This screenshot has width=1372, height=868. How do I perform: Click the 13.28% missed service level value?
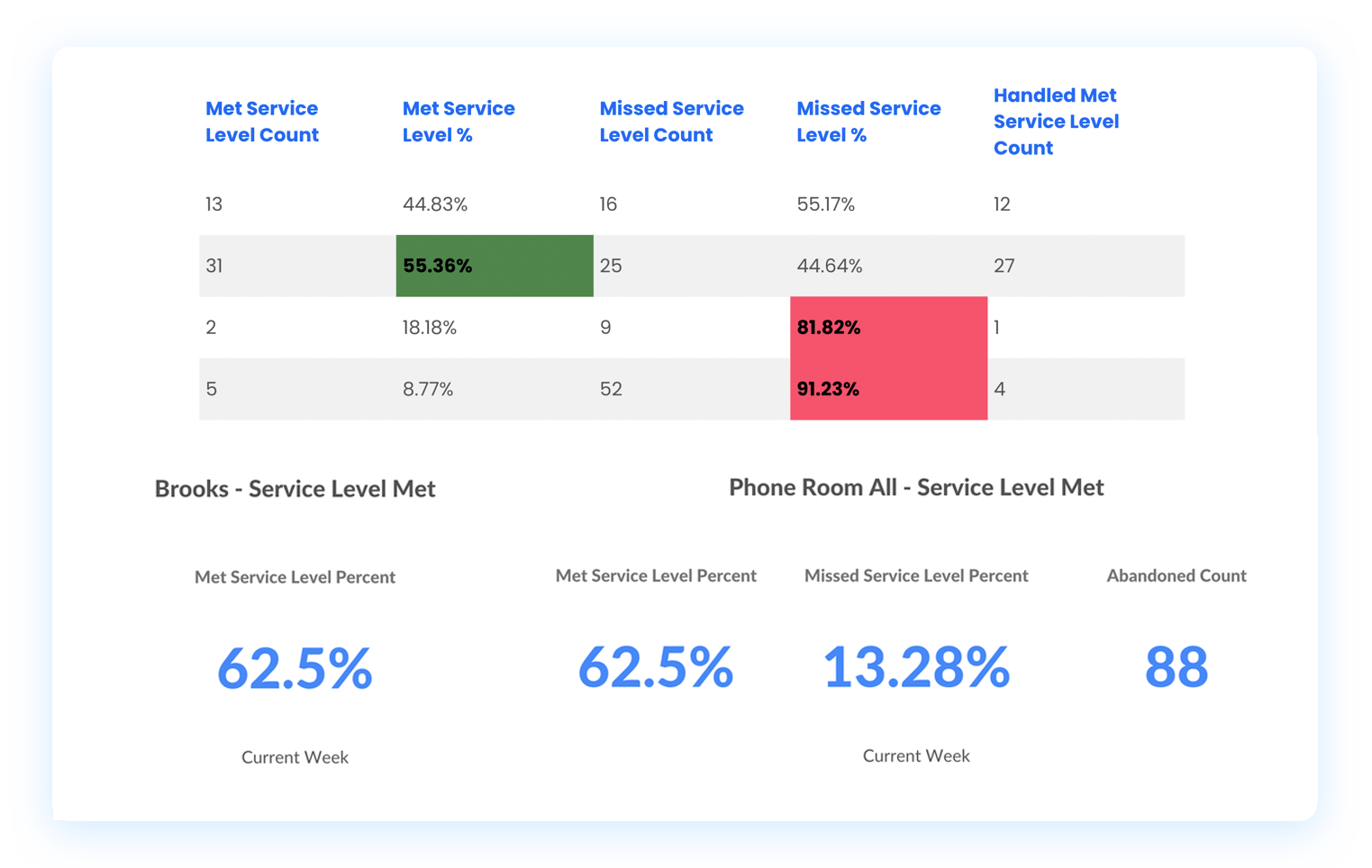click(x=916, y=667)
